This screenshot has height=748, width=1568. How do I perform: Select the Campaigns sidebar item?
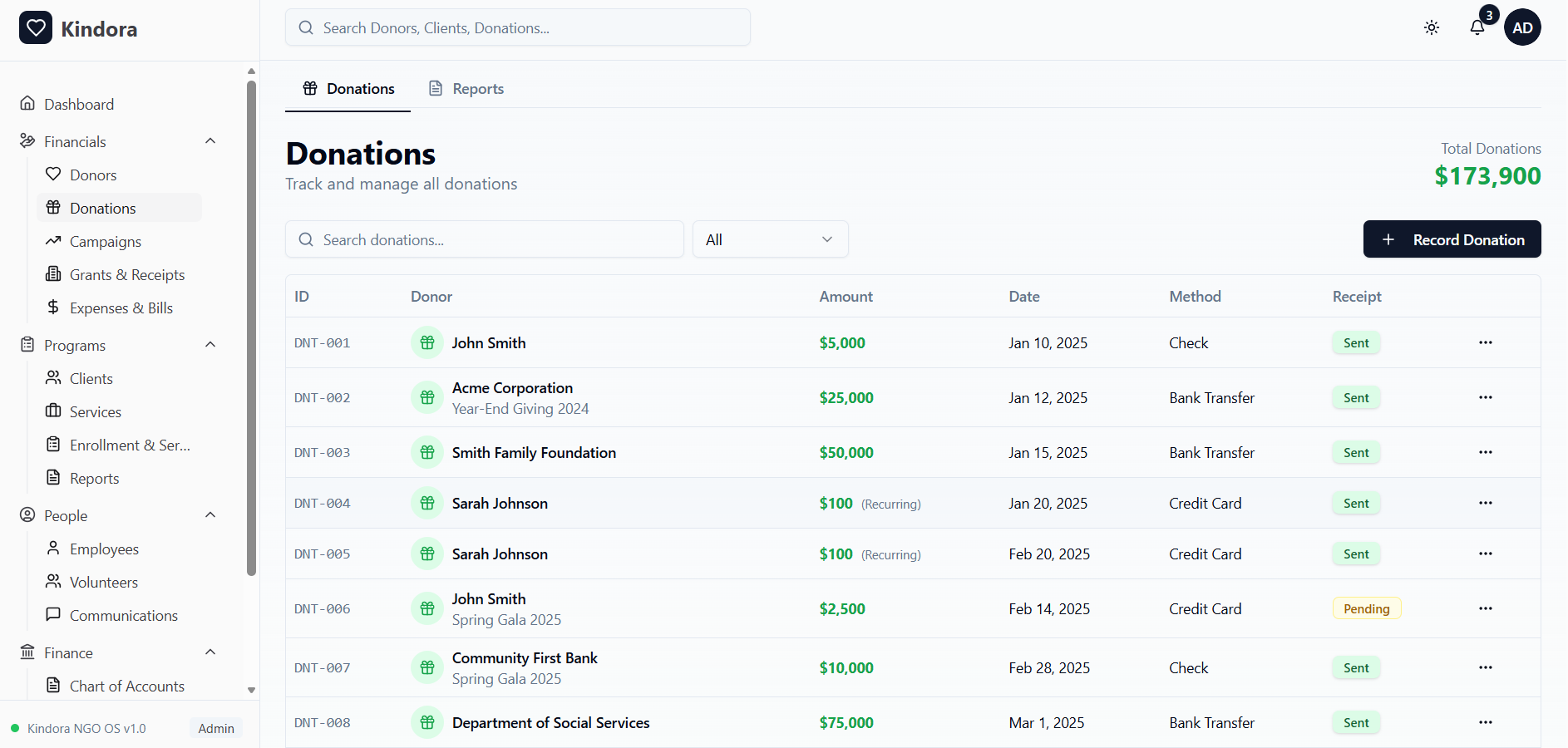tap(105, 241)
